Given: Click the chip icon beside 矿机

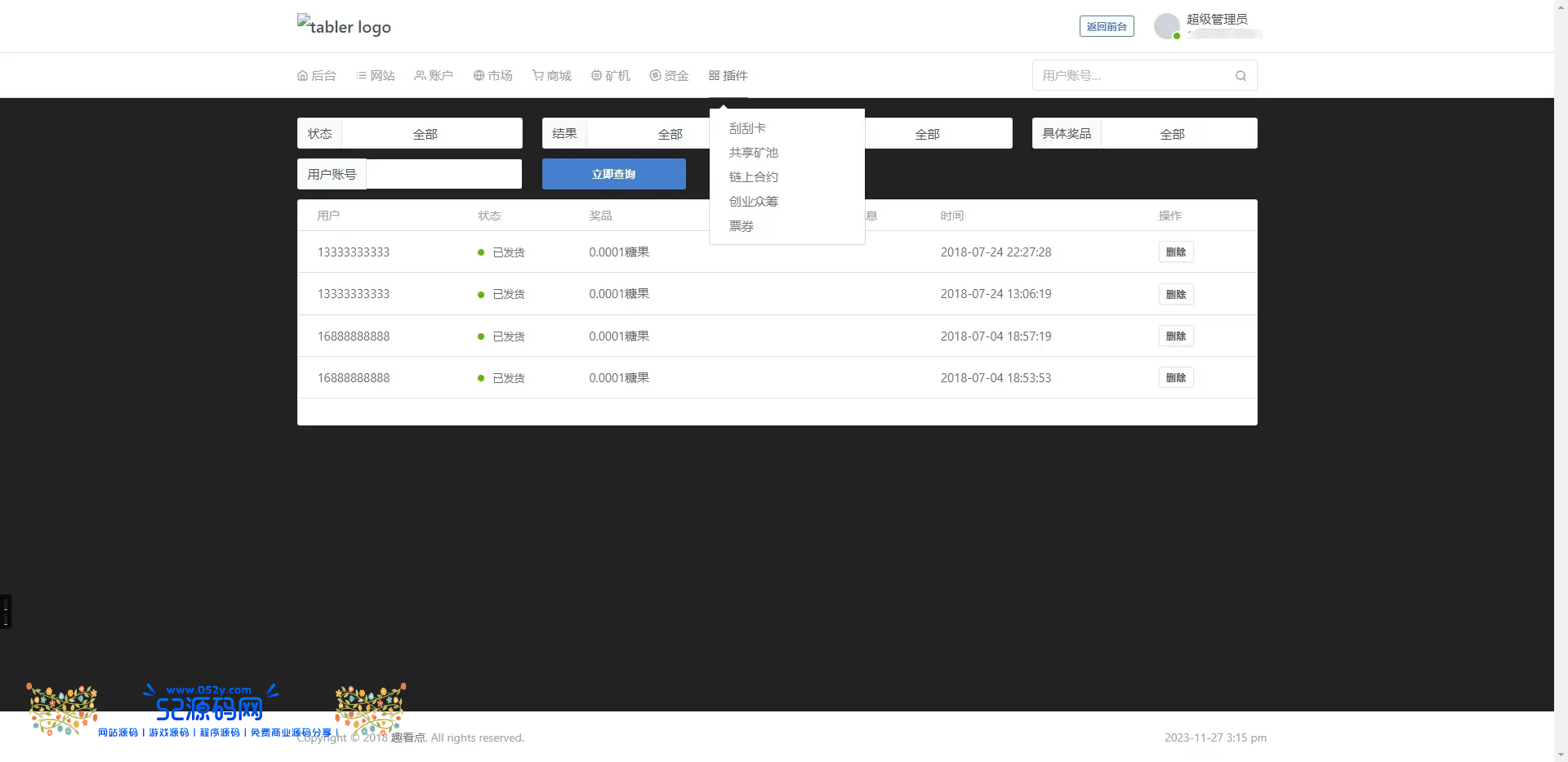Looking at the screenshot, I should point(596,76).
